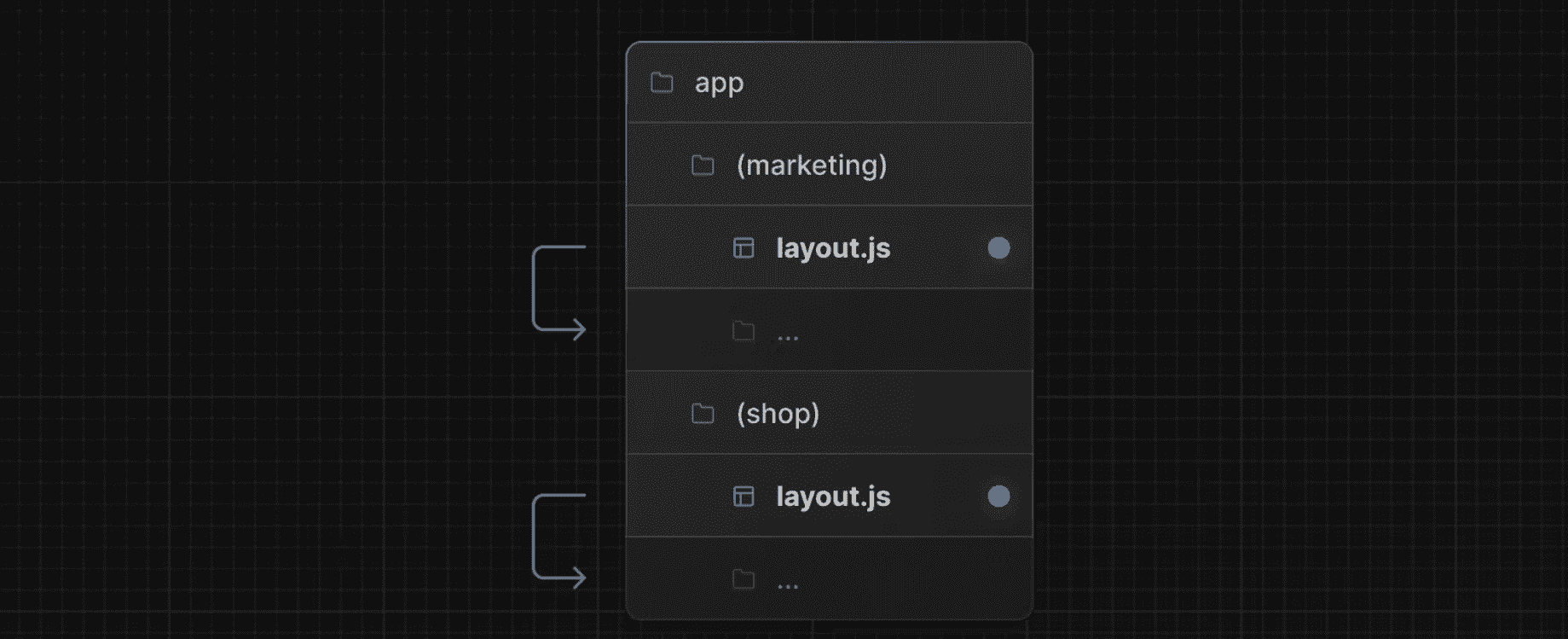This screenshot has width=1568, height=639.
Task: Click layout icon beside marketing's layout.js
Action: (x=743, y=248)
